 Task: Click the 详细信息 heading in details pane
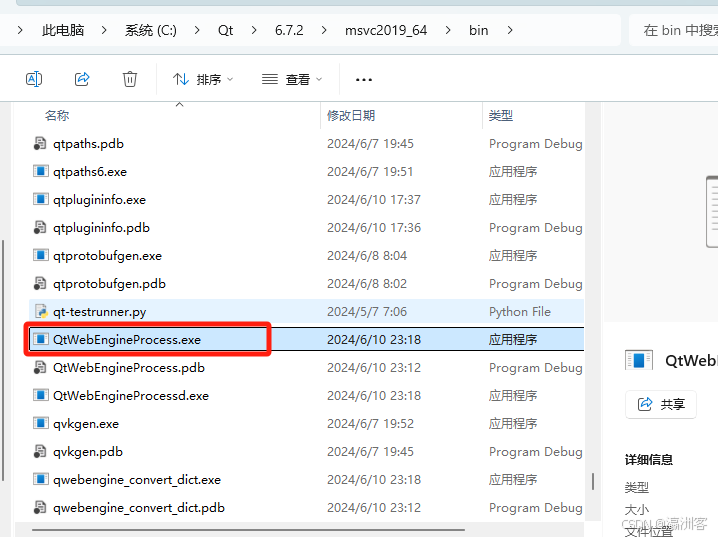(648, 459)
